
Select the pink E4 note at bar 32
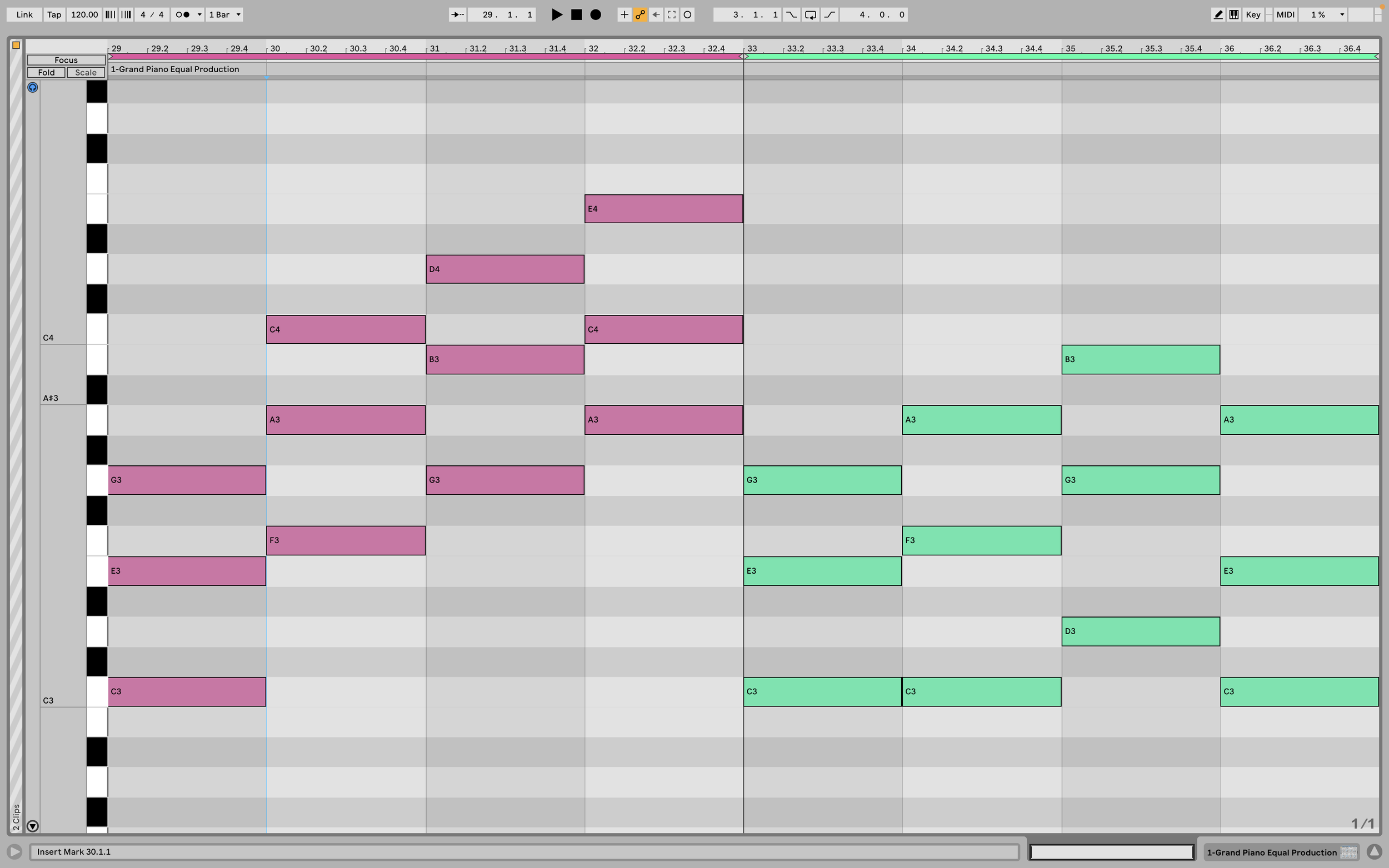pos(664,209)
